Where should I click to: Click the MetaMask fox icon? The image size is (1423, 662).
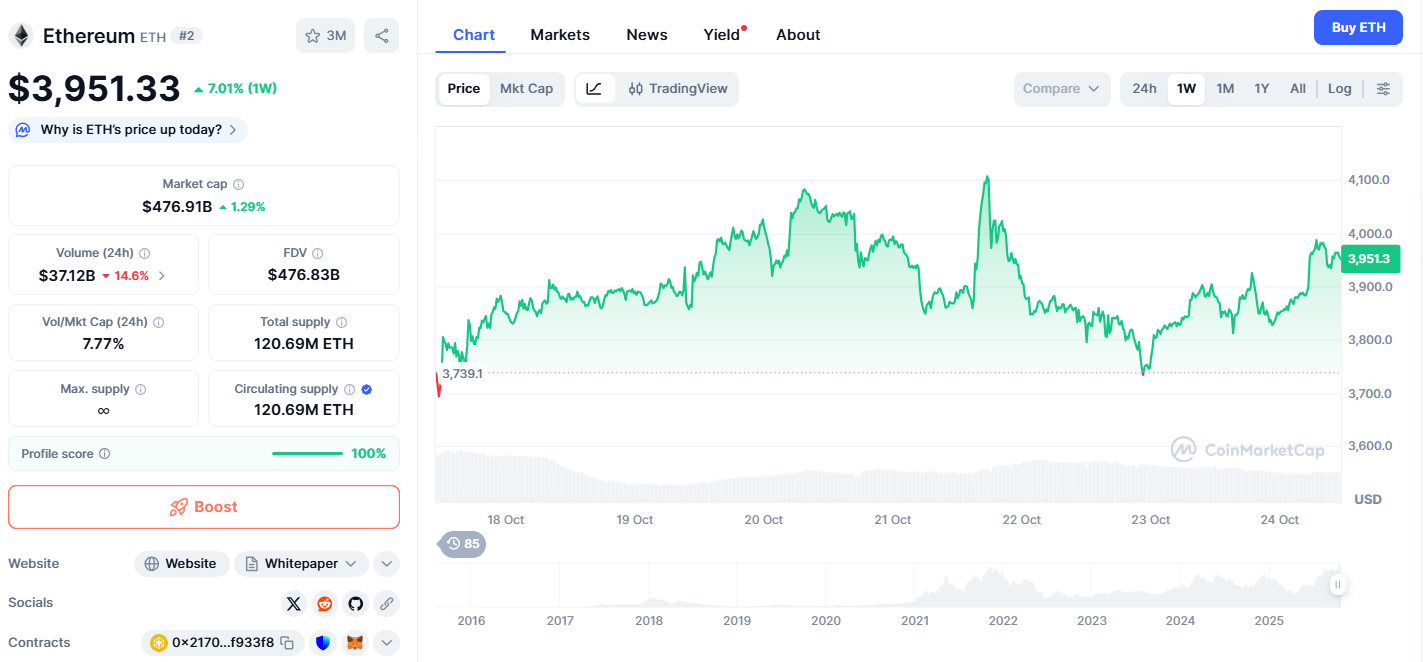(354, 643)
